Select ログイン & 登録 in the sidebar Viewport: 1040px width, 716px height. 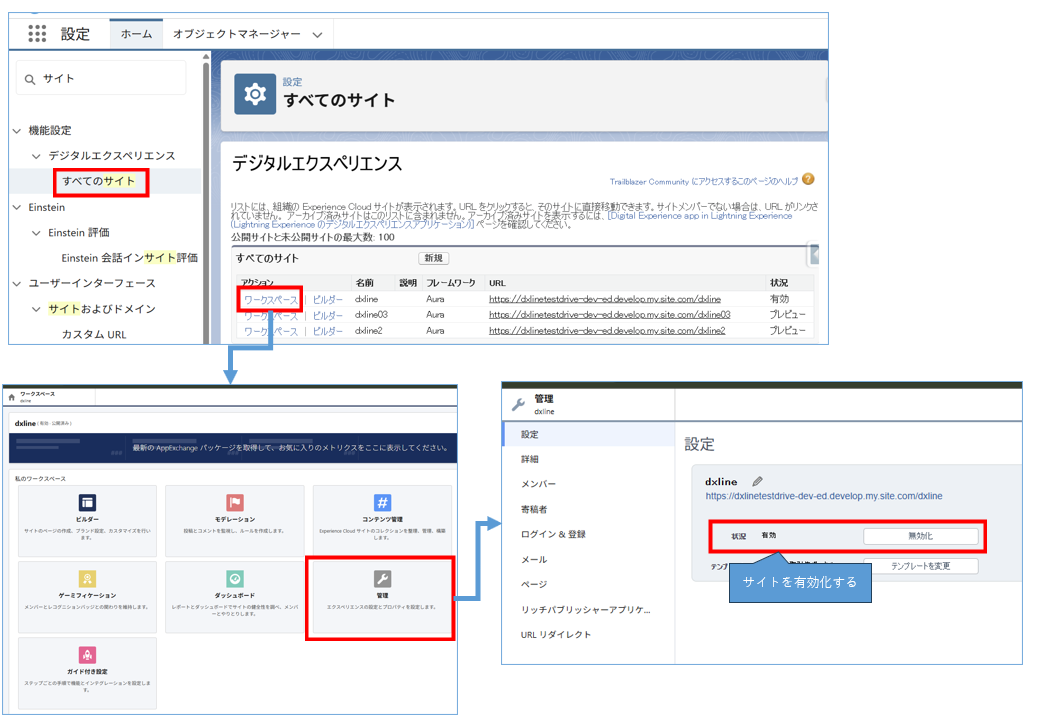553,534
